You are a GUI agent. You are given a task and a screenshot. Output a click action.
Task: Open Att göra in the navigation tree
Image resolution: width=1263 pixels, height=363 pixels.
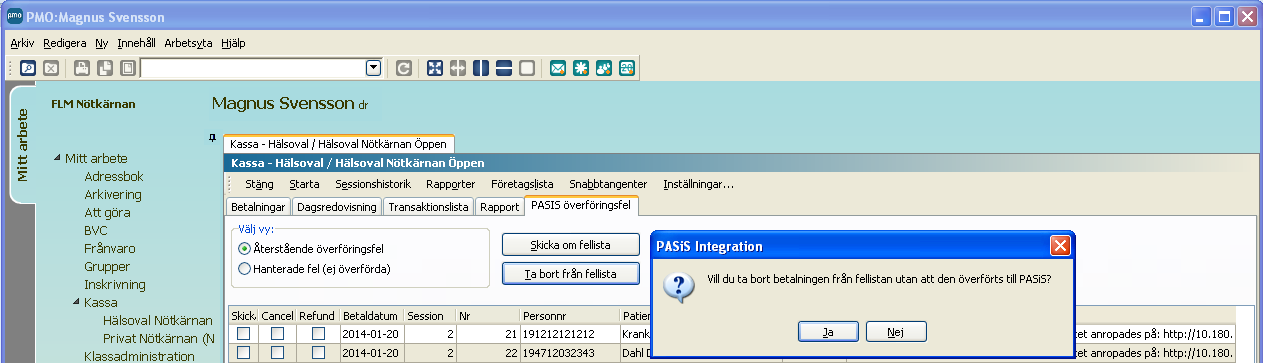[x=107, y=213]
